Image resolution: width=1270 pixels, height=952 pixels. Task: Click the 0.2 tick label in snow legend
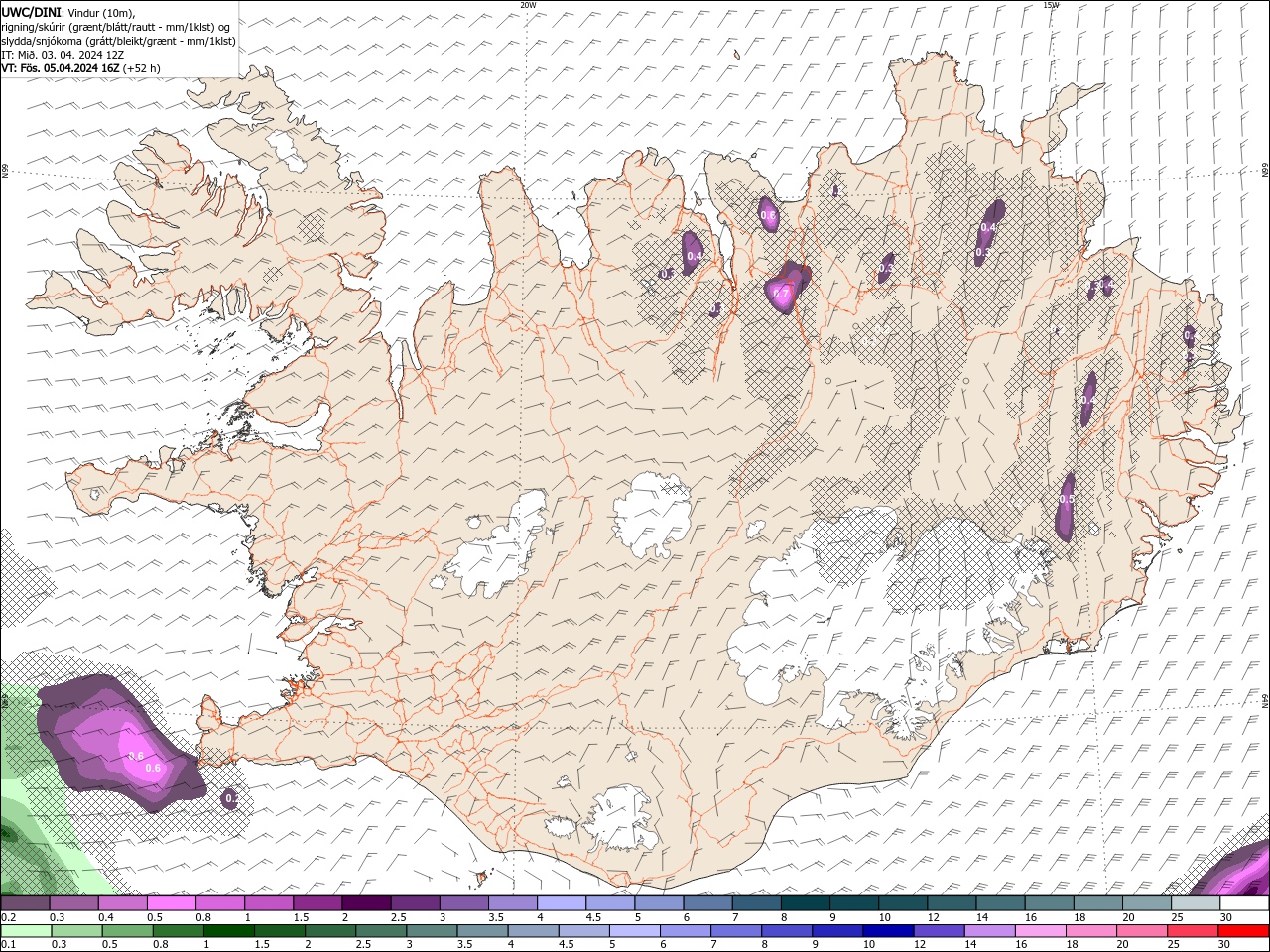(8, 917)
